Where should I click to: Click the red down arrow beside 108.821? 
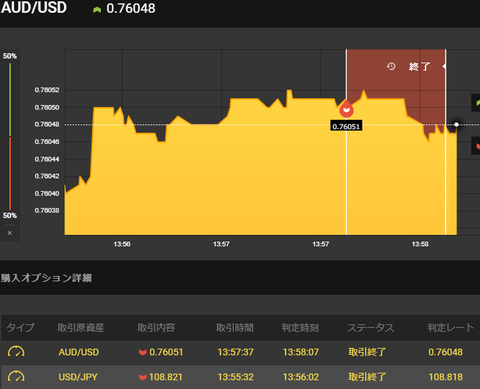click(x=143, y=377)
